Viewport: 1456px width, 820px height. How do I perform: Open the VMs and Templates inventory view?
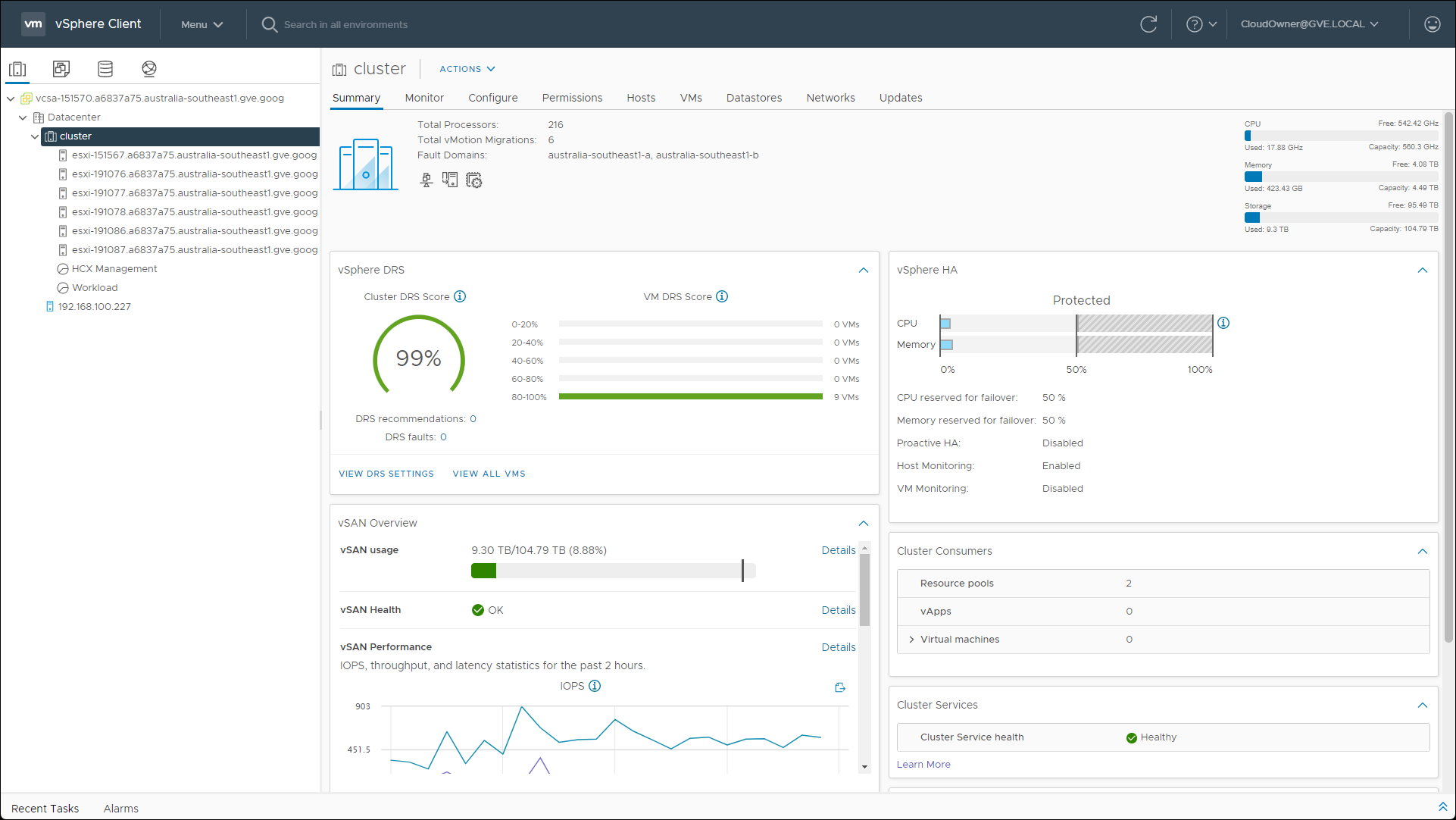61,69
